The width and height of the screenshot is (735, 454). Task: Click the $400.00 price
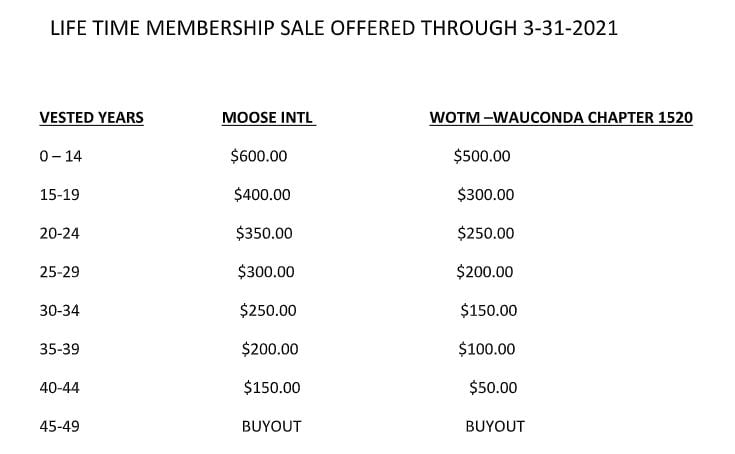point(262,195)
